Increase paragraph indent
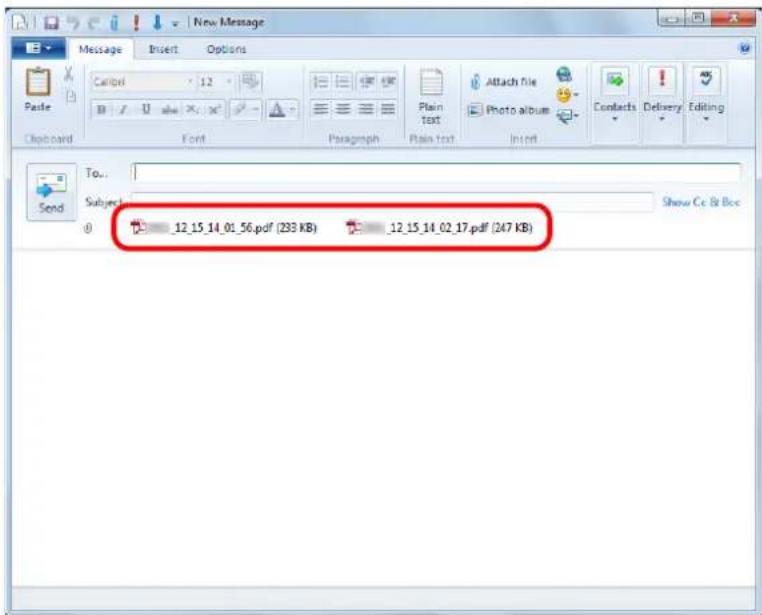762x615 pixels. pyautogui.click(x=388, y=82)
